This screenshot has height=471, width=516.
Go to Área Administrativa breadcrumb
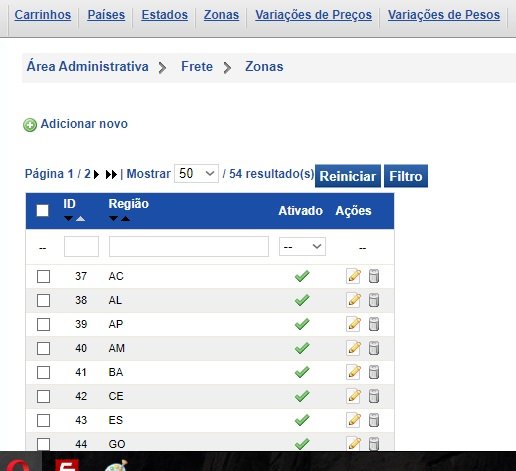point(87,67)
